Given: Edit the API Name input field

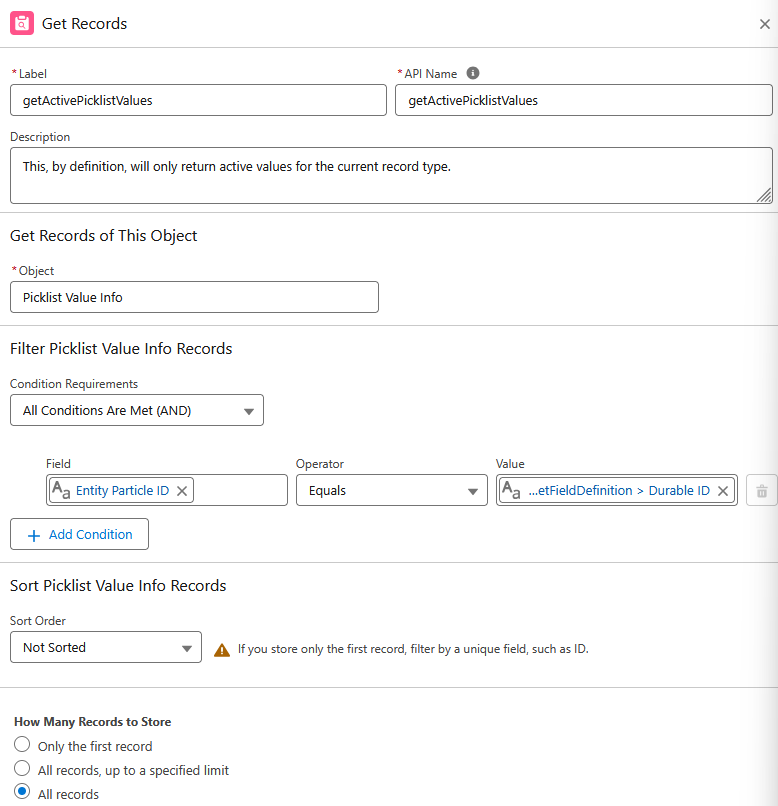Looking at the screenshot, I should pos(584,100).
